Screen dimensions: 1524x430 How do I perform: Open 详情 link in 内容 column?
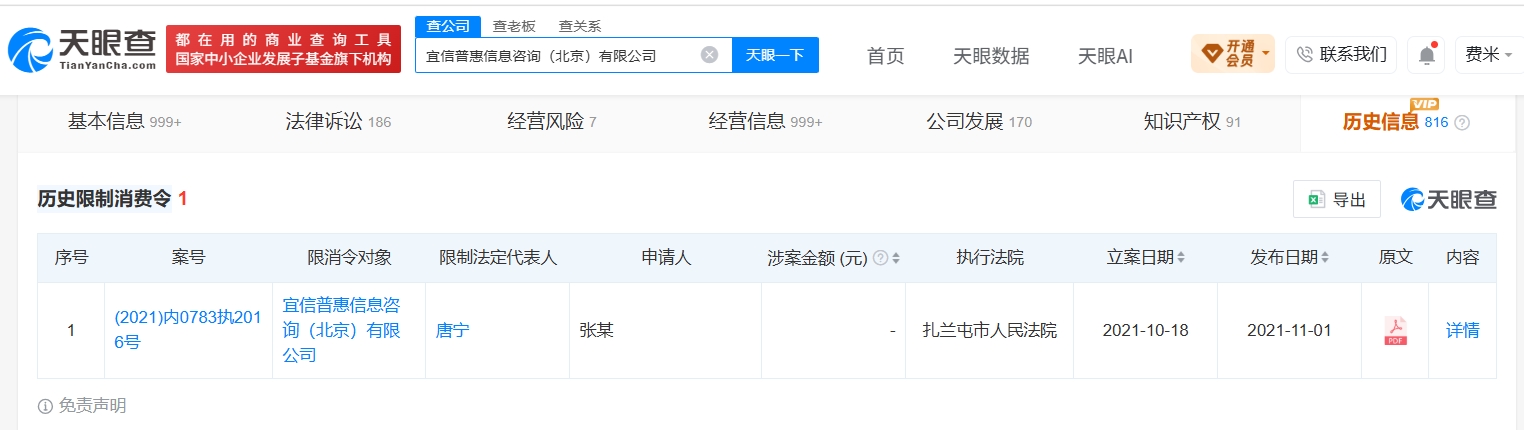point(1463,330)
